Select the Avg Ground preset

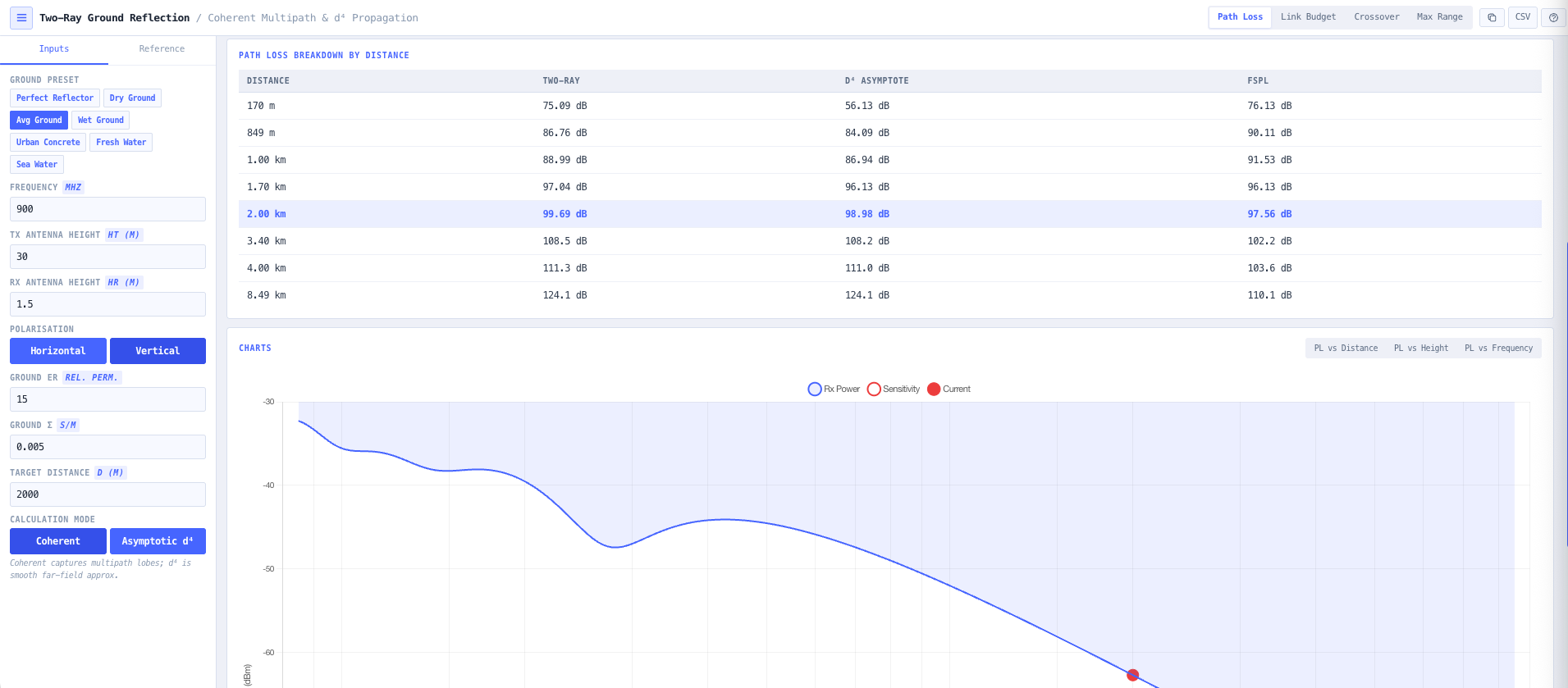coord(39,120)
